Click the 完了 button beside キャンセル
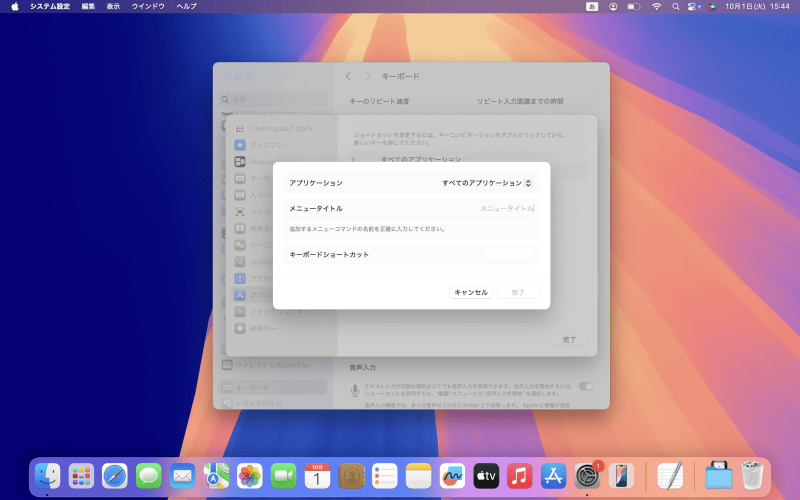Viewport: 800px width, 500px height. click(x=518, y=292)
